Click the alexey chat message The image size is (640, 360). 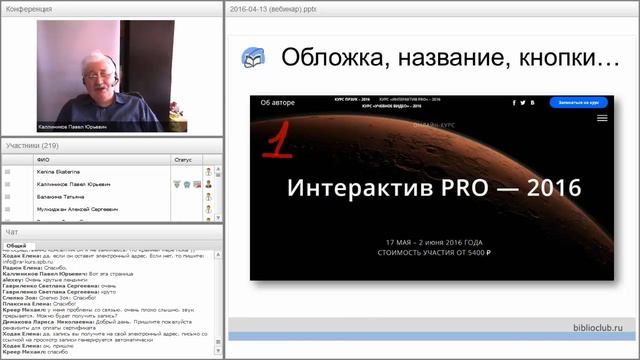tap(45, 280)
